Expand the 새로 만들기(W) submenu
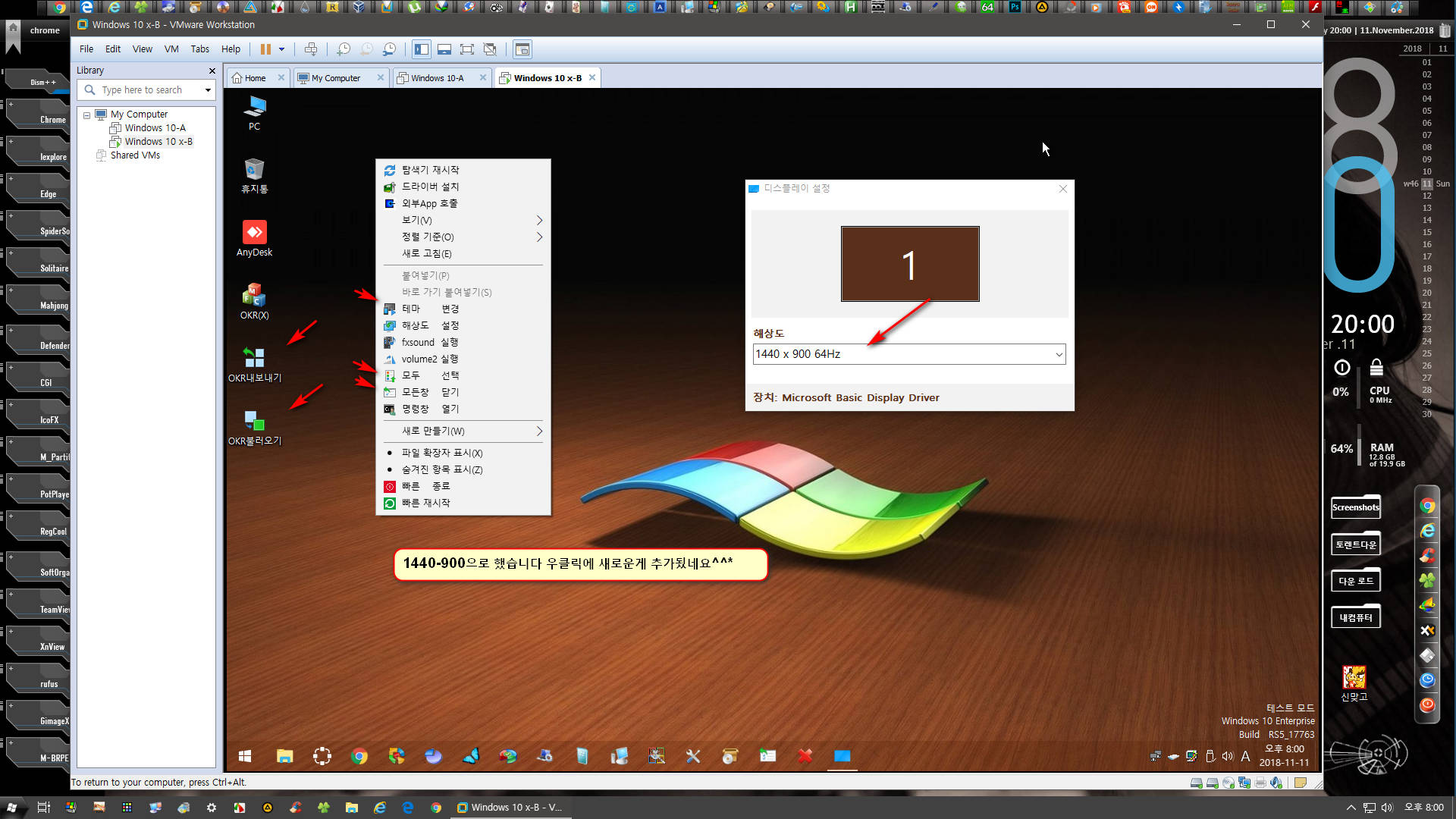Image resolution: width=1456 pixels, height=819 pixels. [x=463, y=431]
